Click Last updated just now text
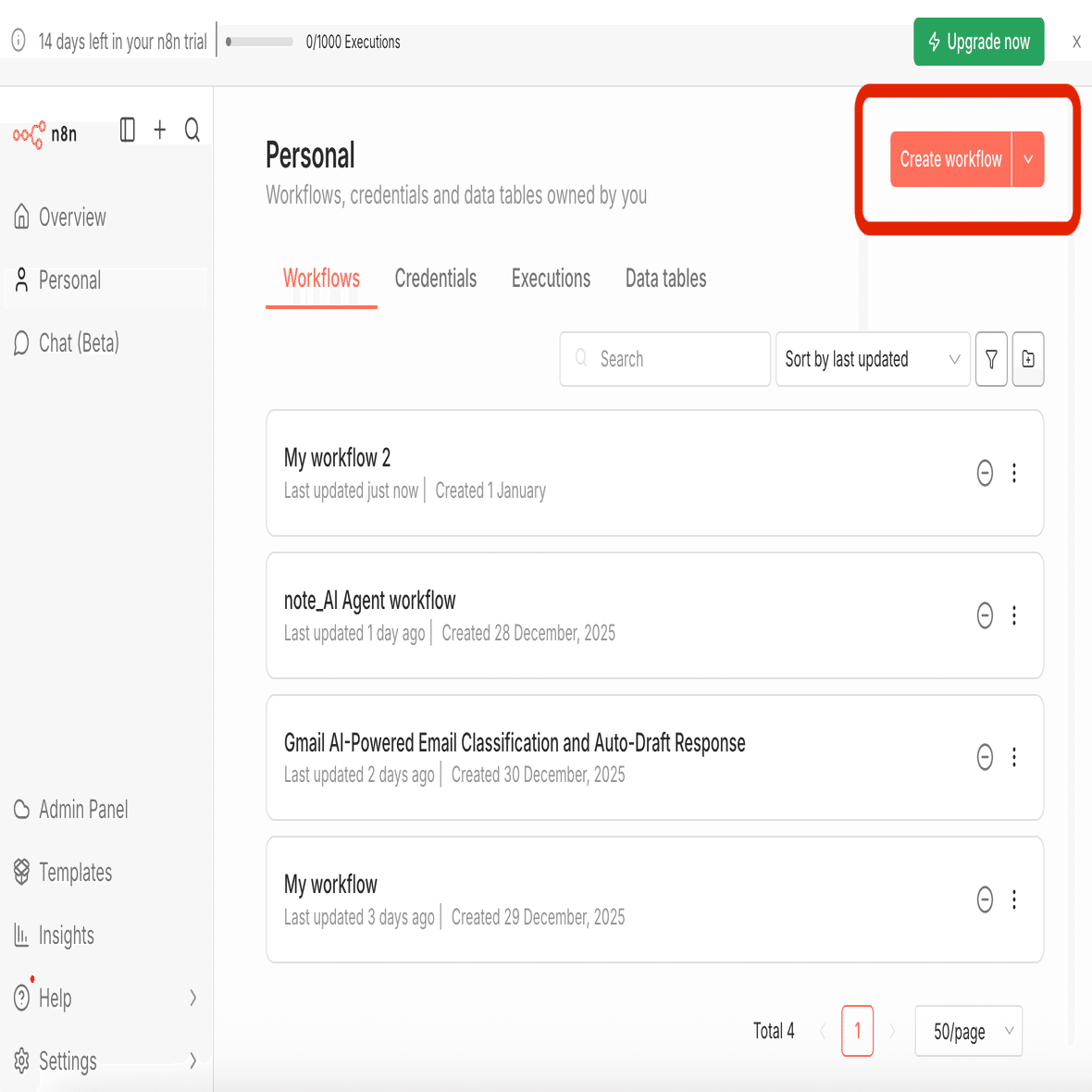 point(351,491)
